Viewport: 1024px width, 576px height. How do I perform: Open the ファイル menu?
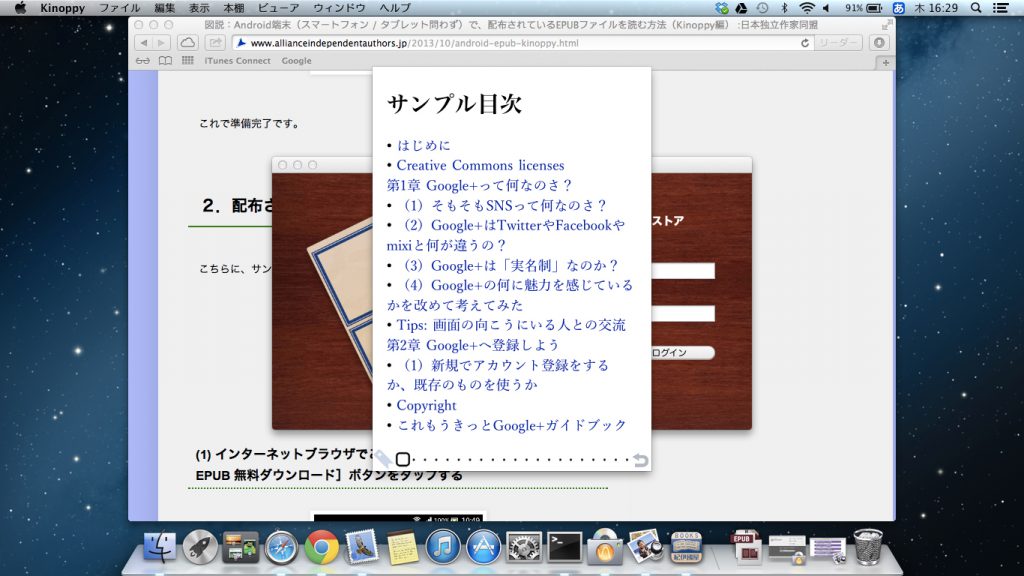tap(120, 8)
